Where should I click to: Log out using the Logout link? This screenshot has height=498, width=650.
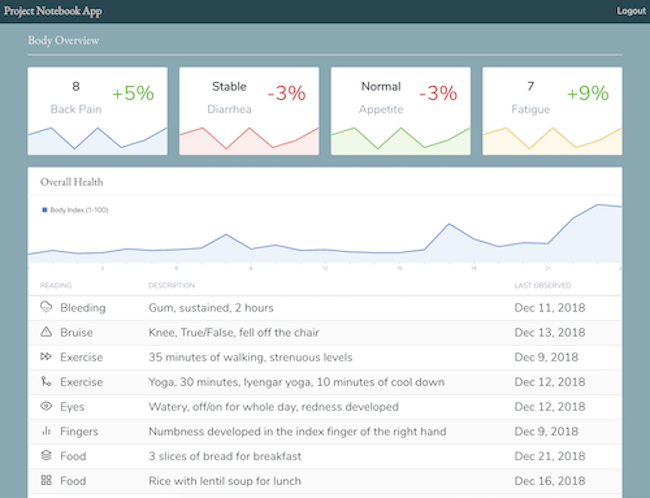(x=631, y=11)
